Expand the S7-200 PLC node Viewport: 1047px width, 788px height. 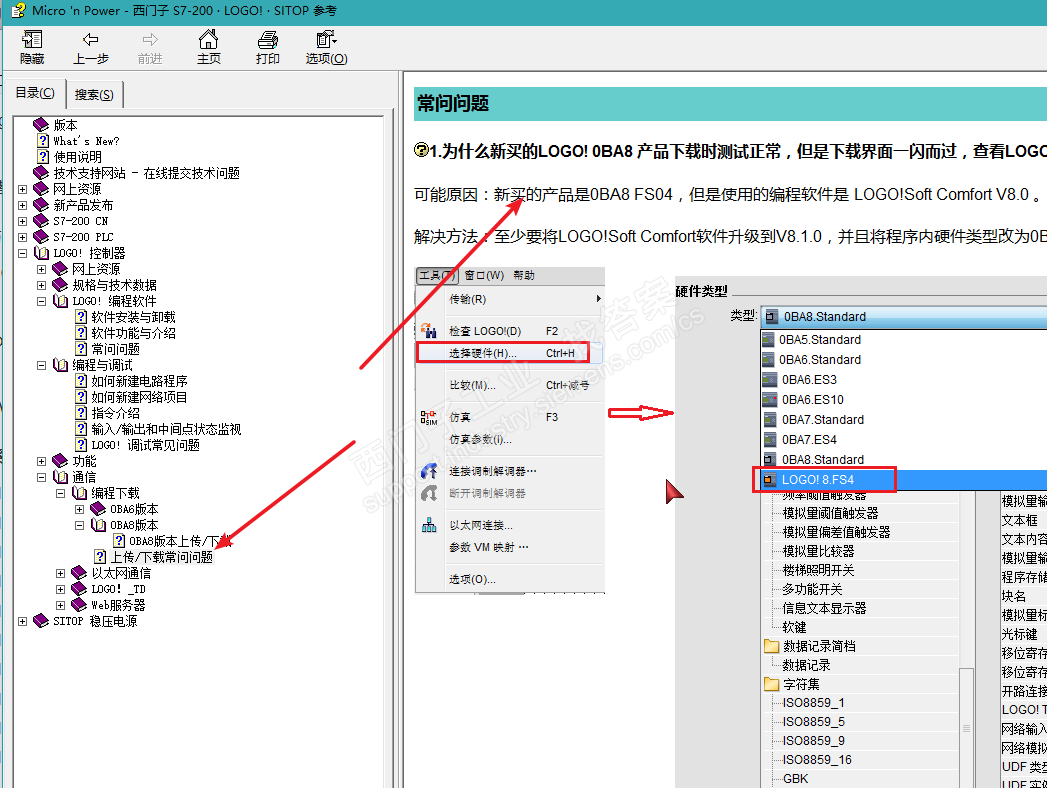click(x=23, y=237)
